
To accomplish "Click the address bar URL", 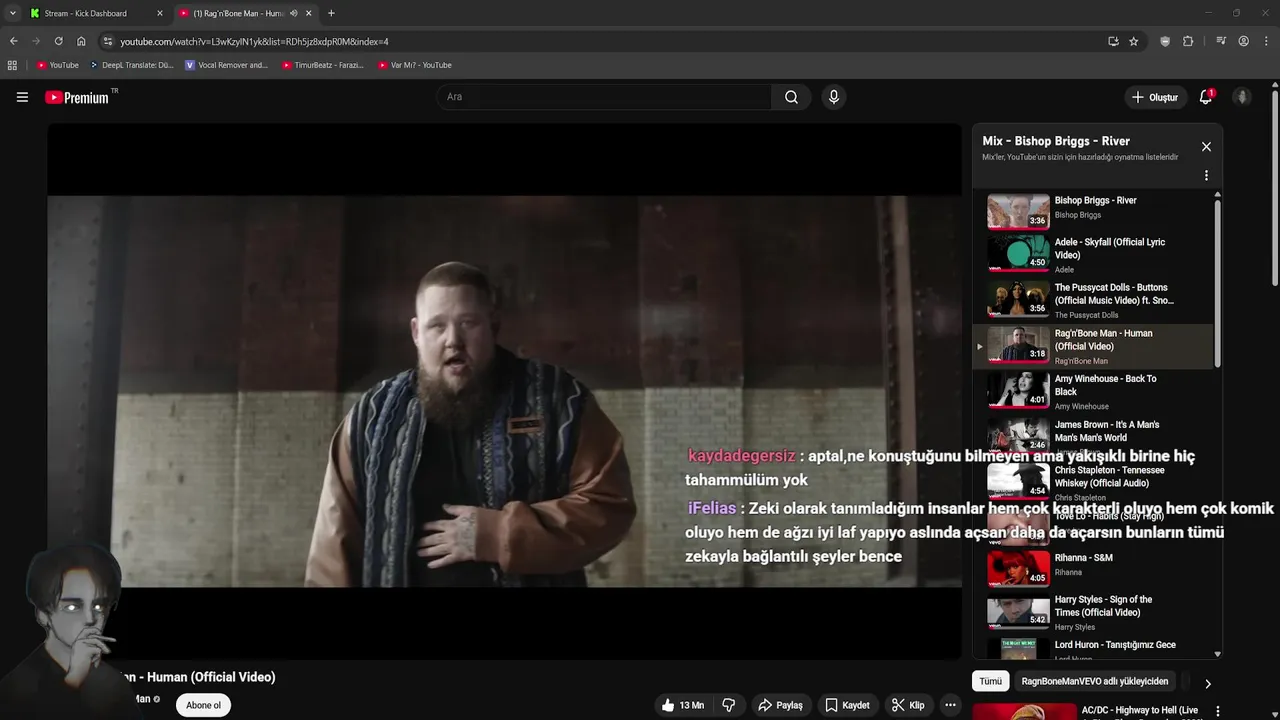I will tap(255, 42).
